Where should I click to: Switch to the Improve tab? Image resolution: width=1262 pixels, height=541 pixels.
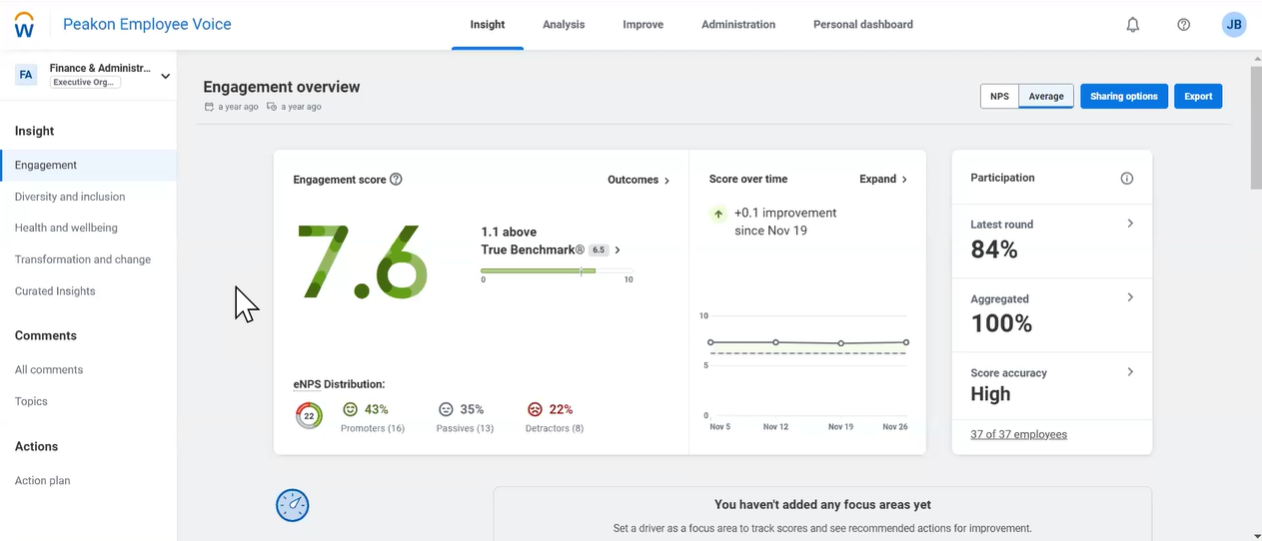643,25
